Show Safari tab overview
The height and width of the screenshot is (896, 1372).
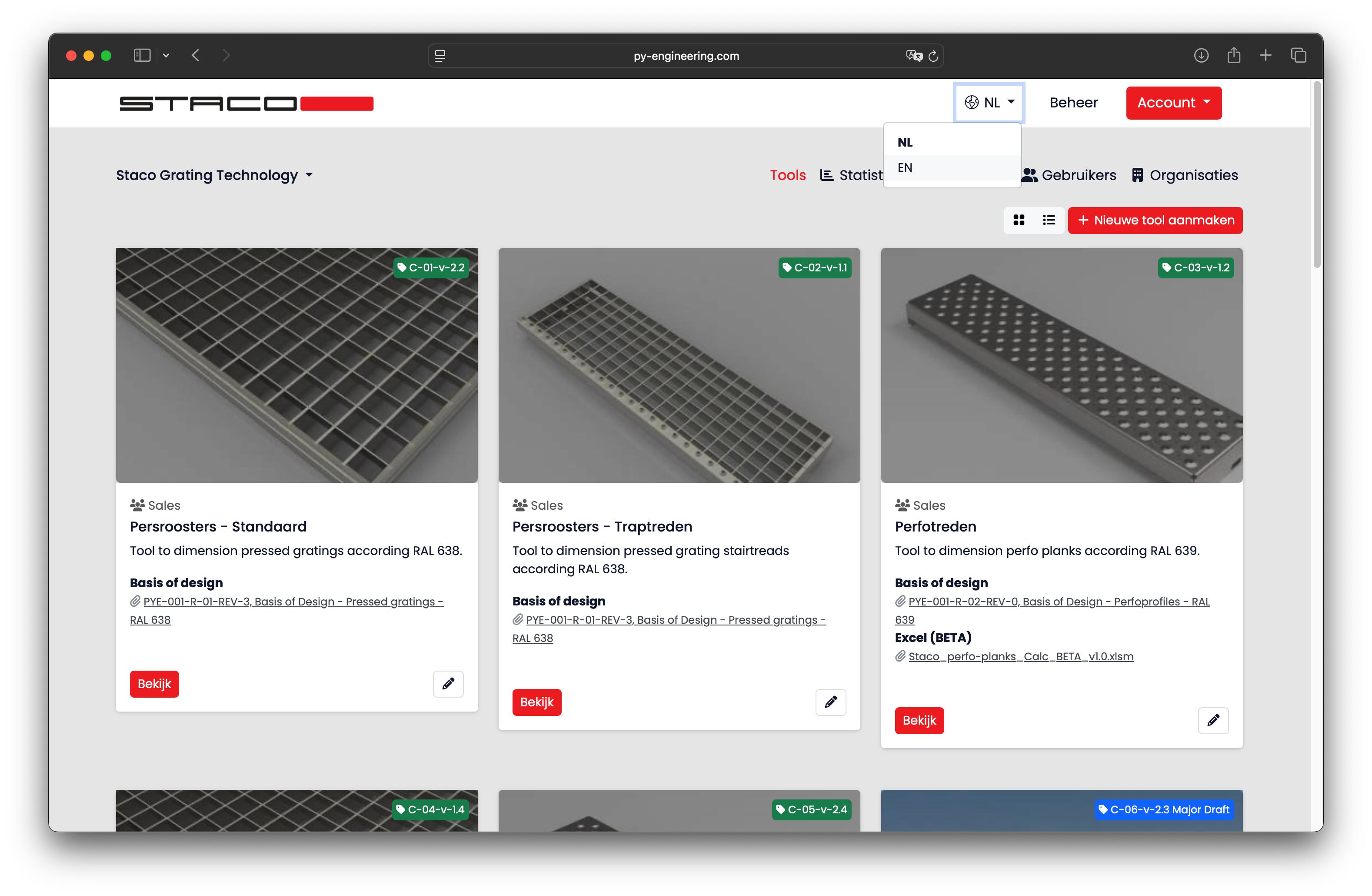1298,55
